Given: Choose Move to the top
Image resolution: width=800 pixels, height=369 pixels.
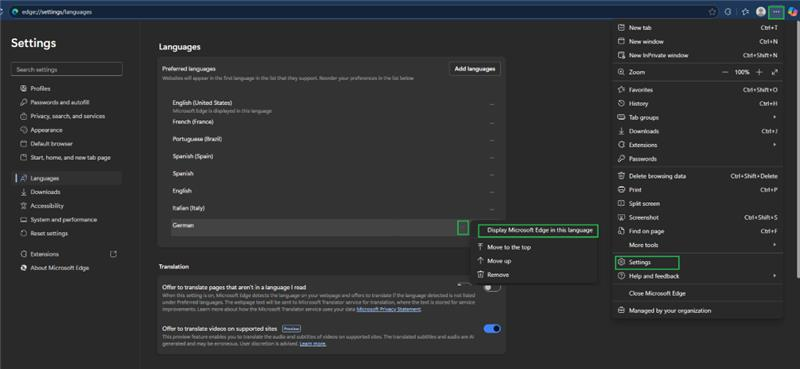Looking at the screenshot, I should [533, 247].
